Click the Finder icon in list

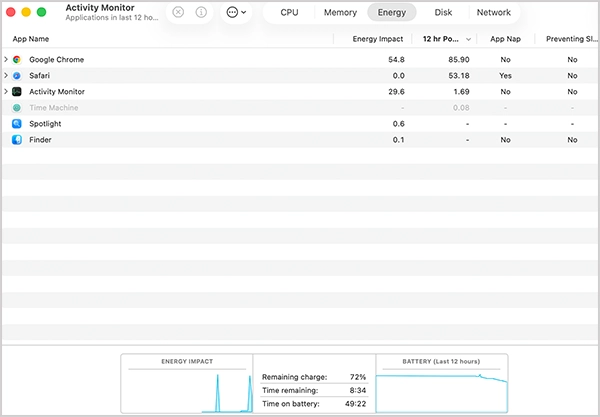click(x=17, y=140)
